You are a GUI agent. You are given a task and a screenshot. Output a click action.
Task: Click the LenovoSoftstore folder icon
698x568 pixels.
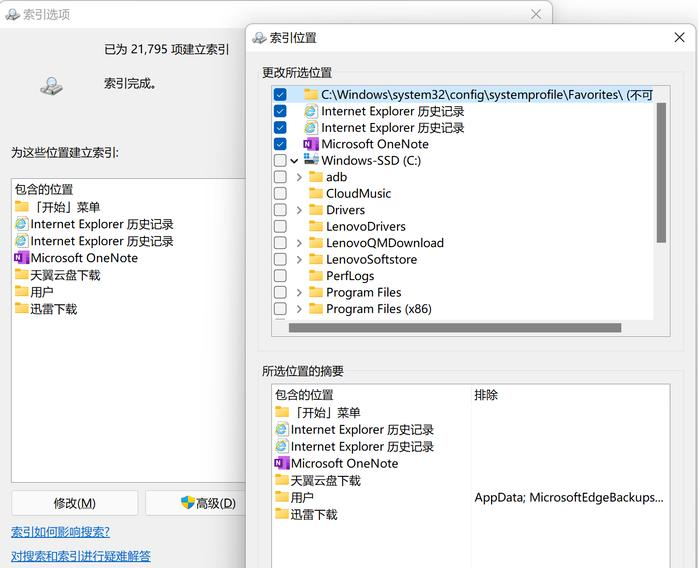pyautogui.click(x=316, y=259)
